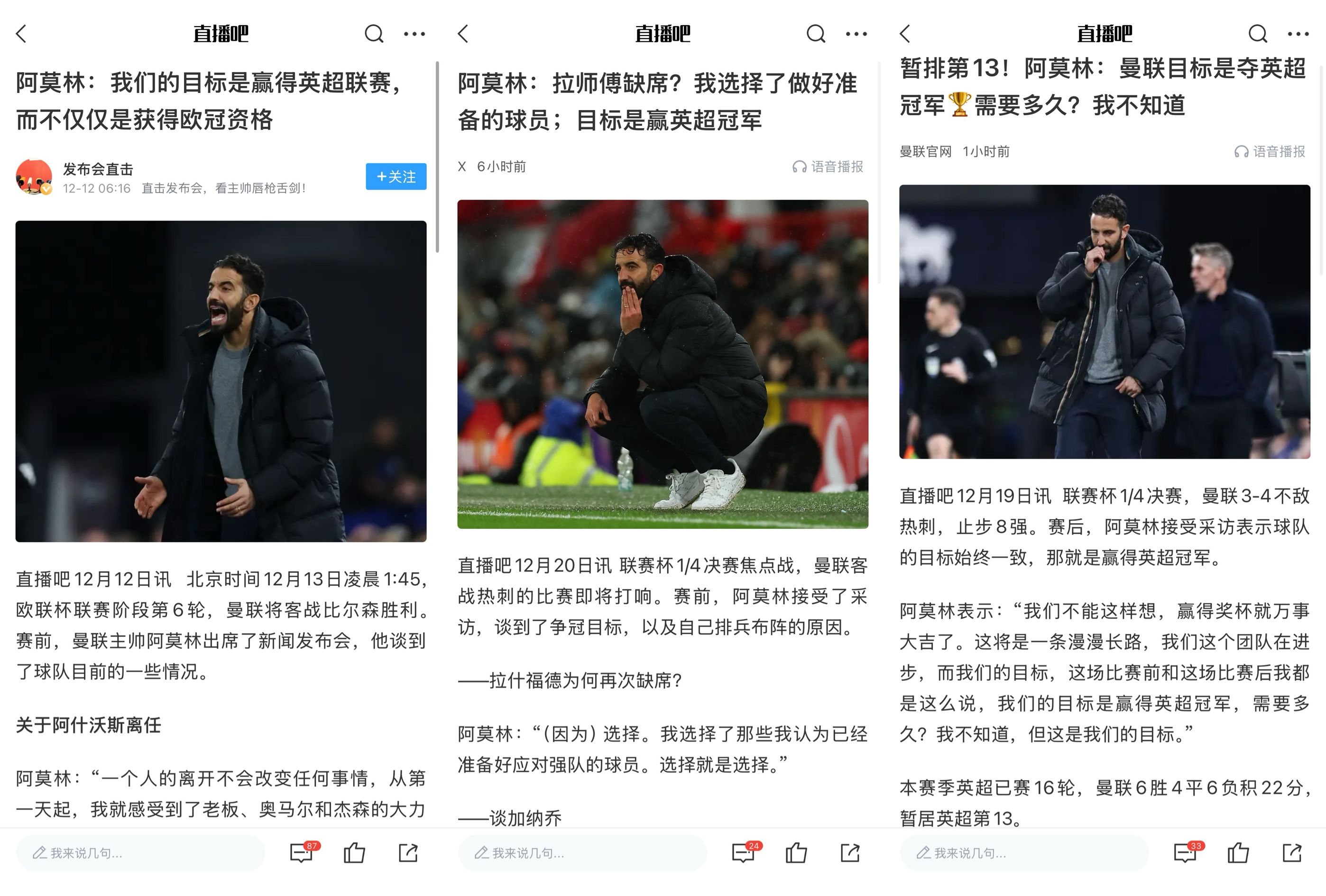Open the three-dot menu in the left panel
The image size is (1326, 896).
click(414, 34)
